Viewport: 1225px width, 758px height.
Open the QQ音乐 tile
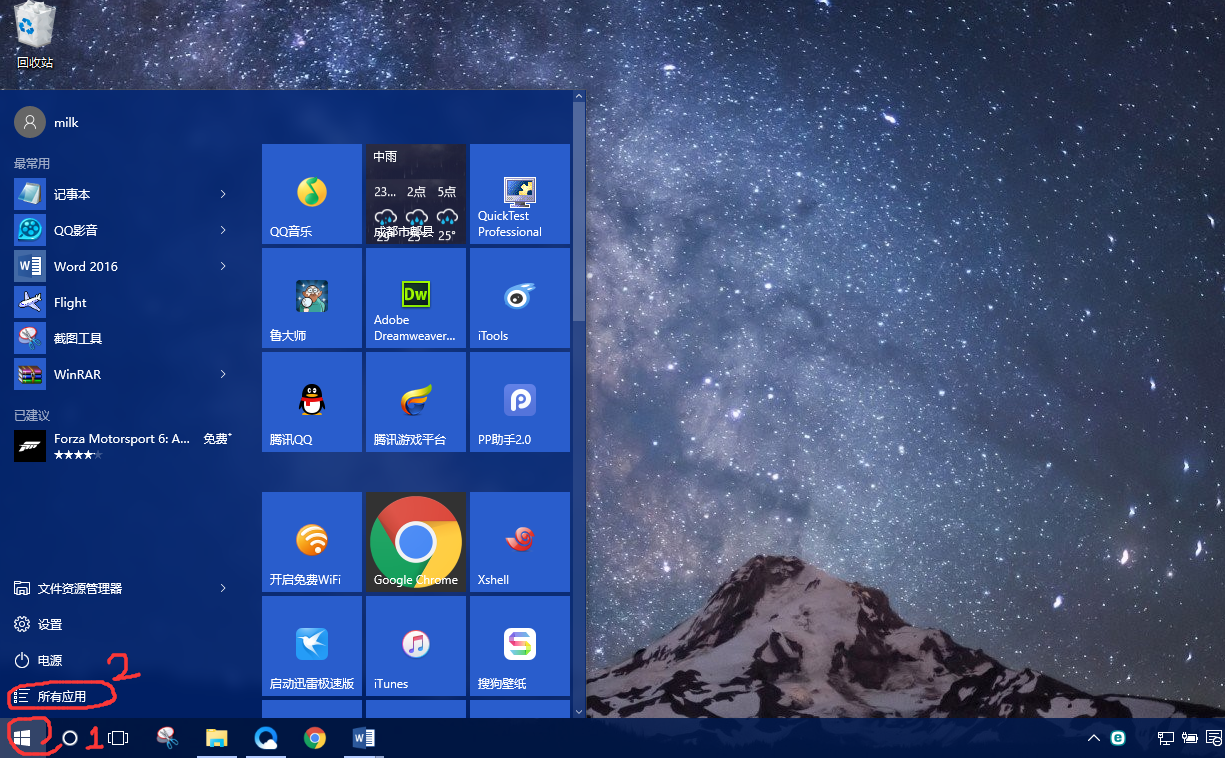(312, 194)
